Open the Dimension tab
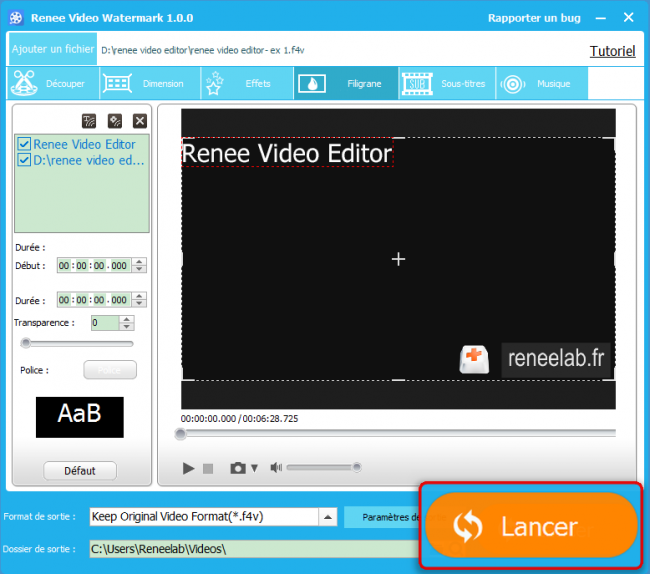Image resolution: width=650 pixels, height=574 pixels. pos(150,83)
